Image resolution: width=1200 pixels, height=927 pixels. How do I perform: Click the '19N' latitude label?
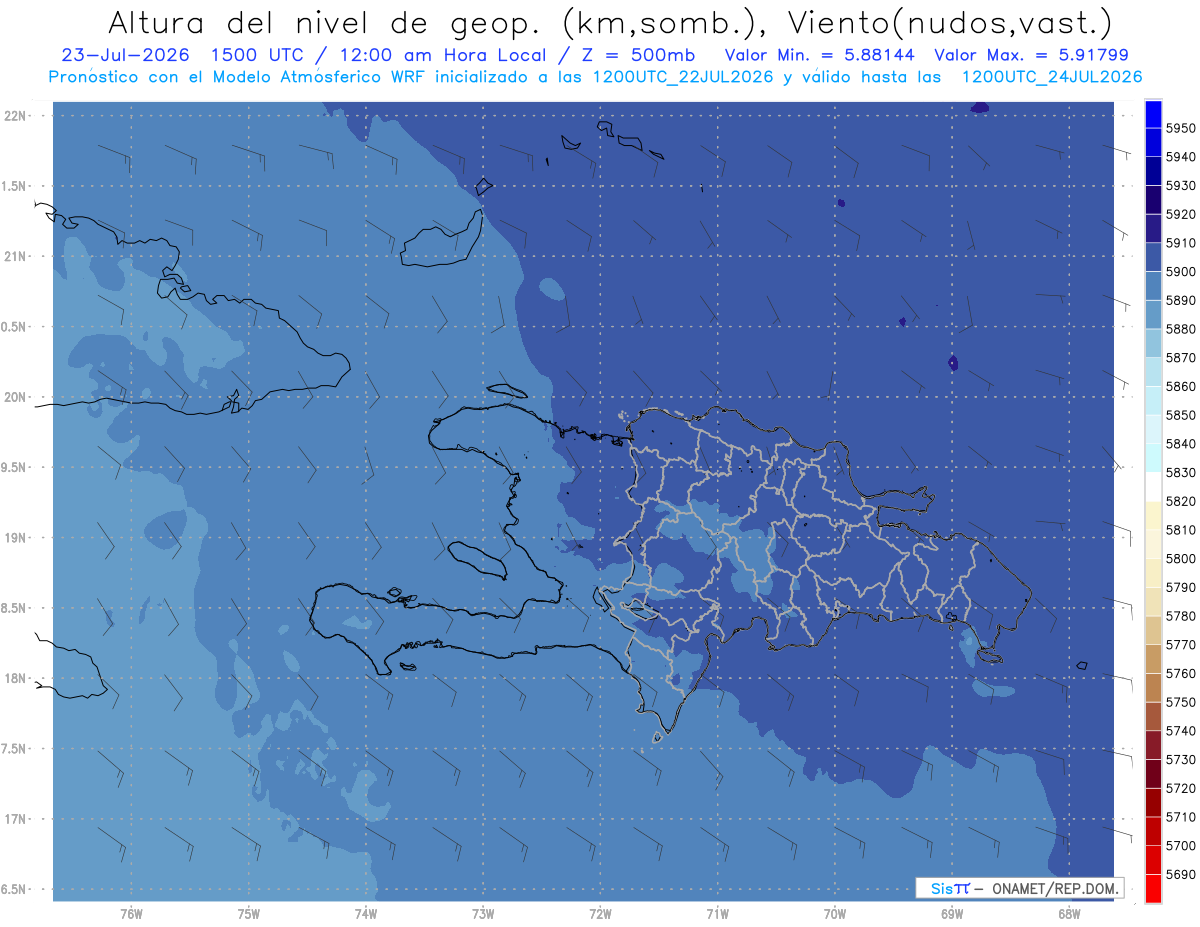(x=14, y=538)
